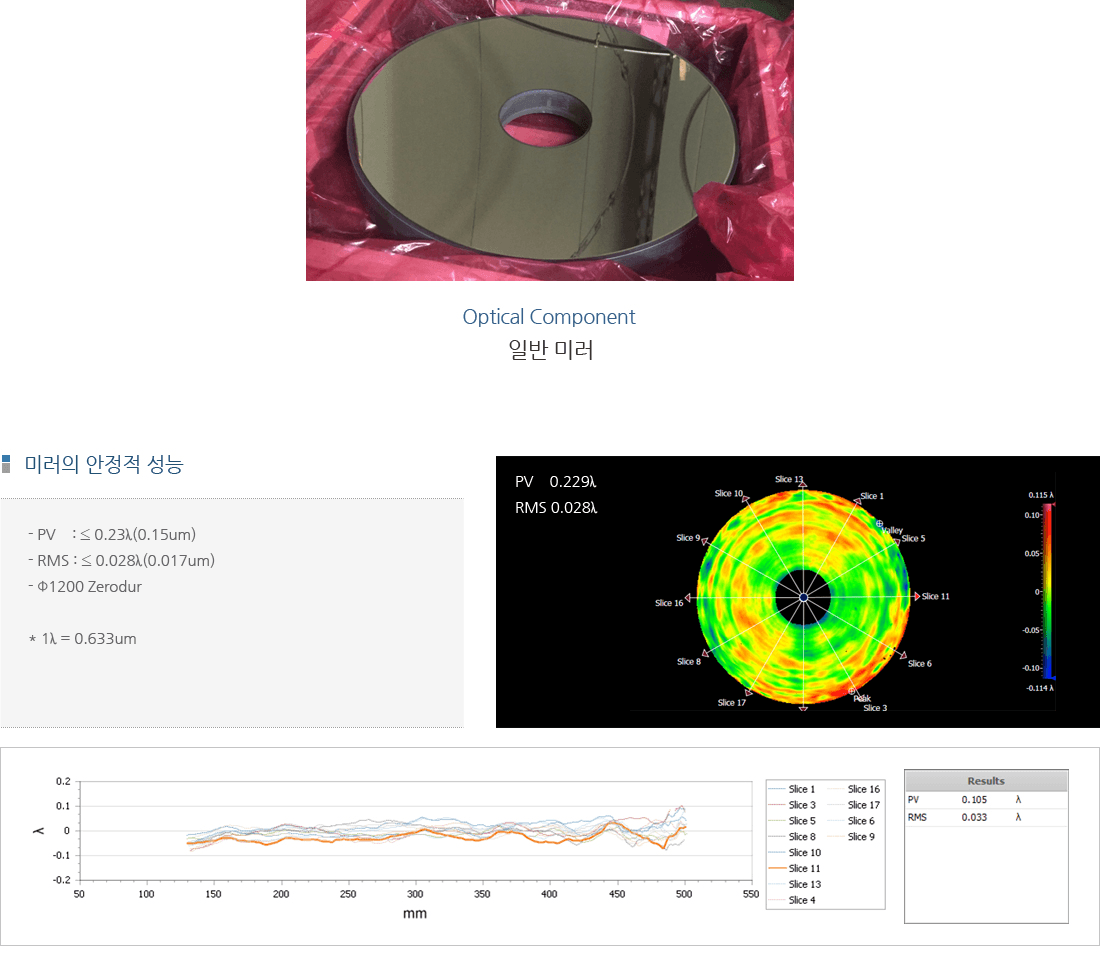Click the Peak point marker on the map
Viewport: 1100px width, 964px height.
(x=853, y=692)
